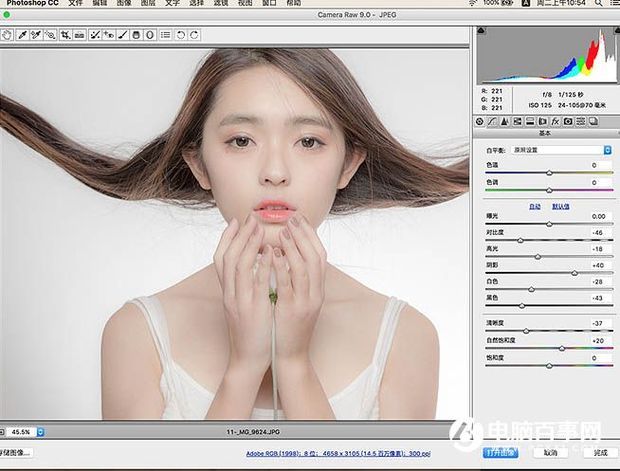Open macOS Spotlight search icon

point(599,3)
